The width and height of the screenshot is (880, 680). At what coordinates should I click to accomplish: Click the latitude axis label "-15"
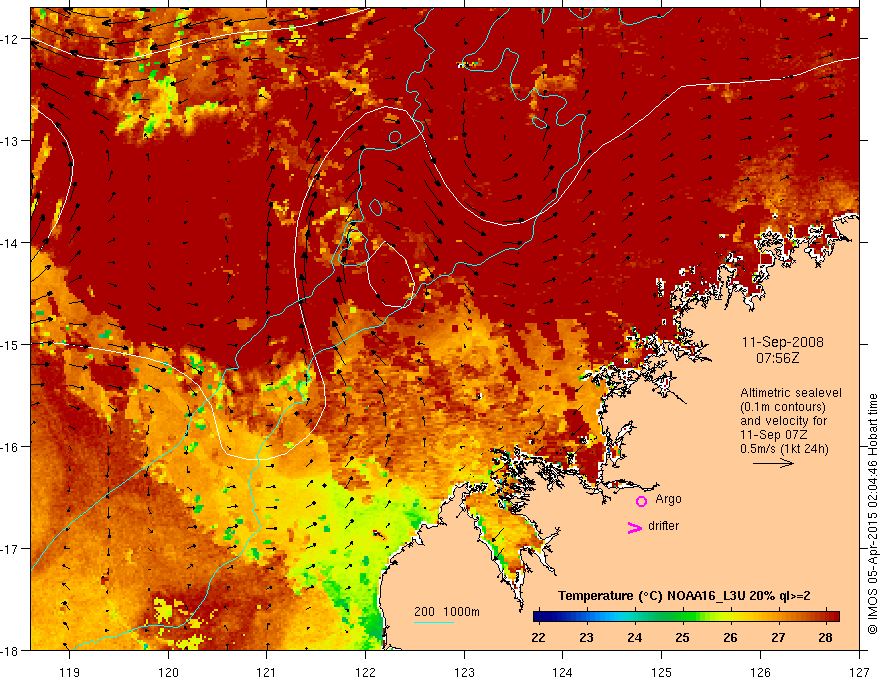pyautogui.click(x=11, y=344)
